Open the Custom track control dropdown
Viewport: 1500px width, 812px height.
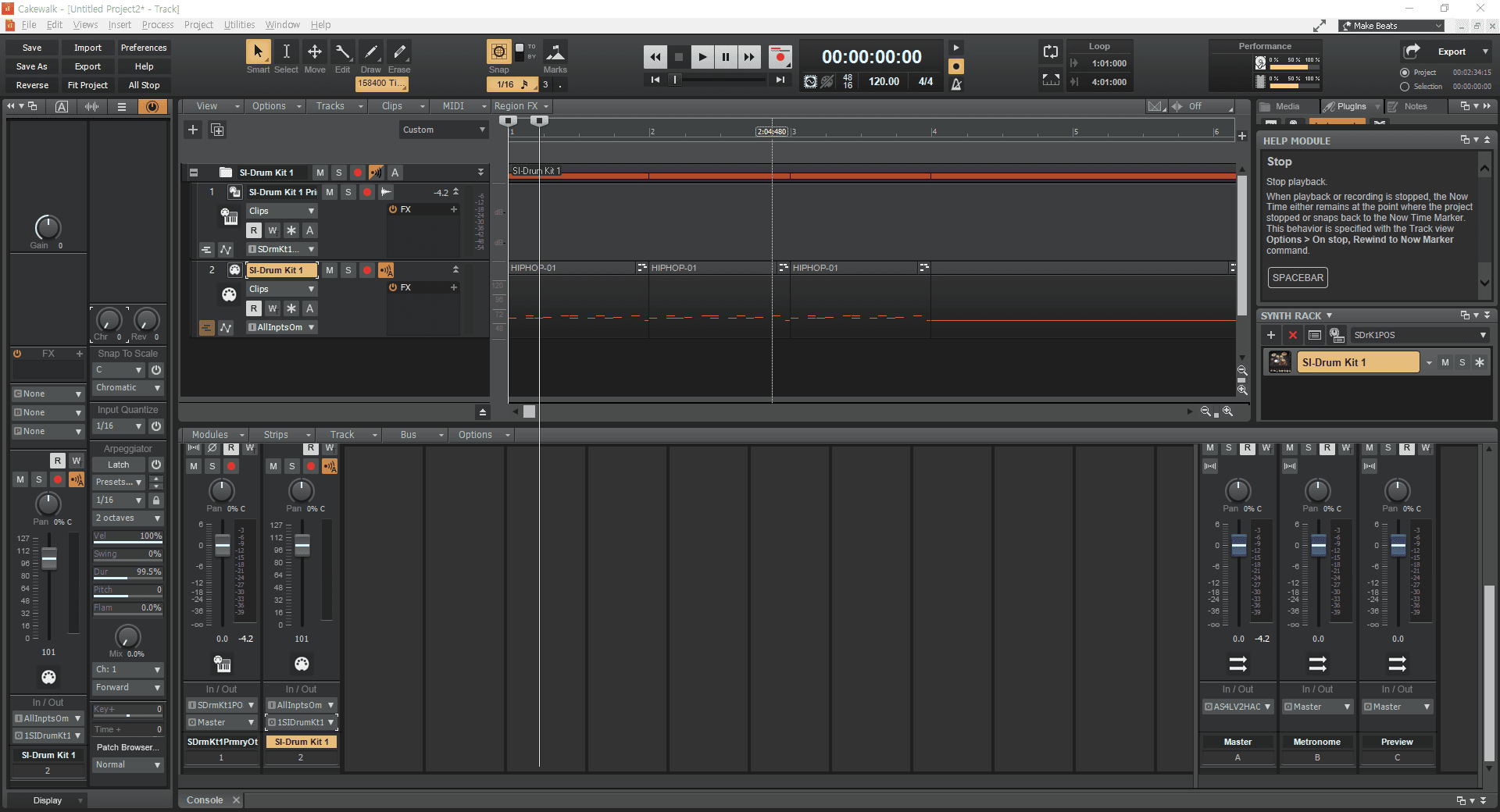click(x=443, y=130)
